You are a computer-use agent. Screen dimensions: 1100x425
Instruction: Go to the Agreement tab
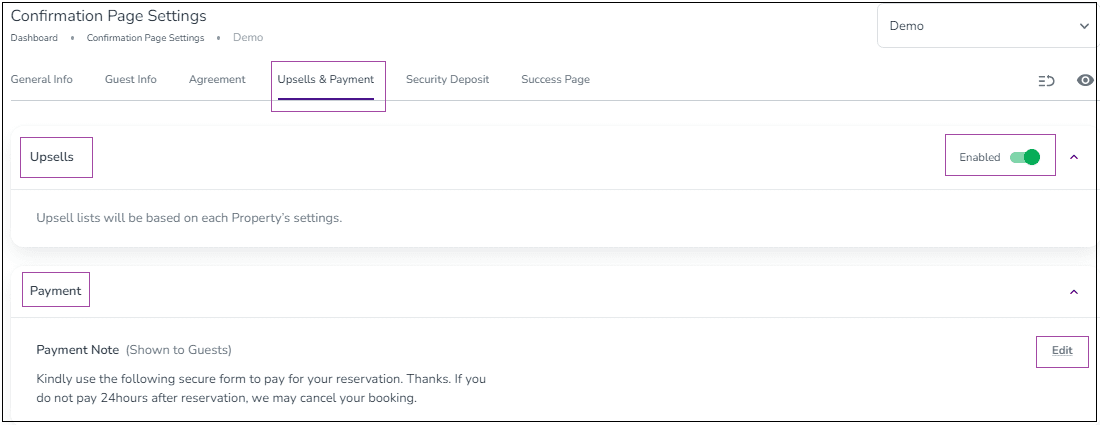(217, 79)
